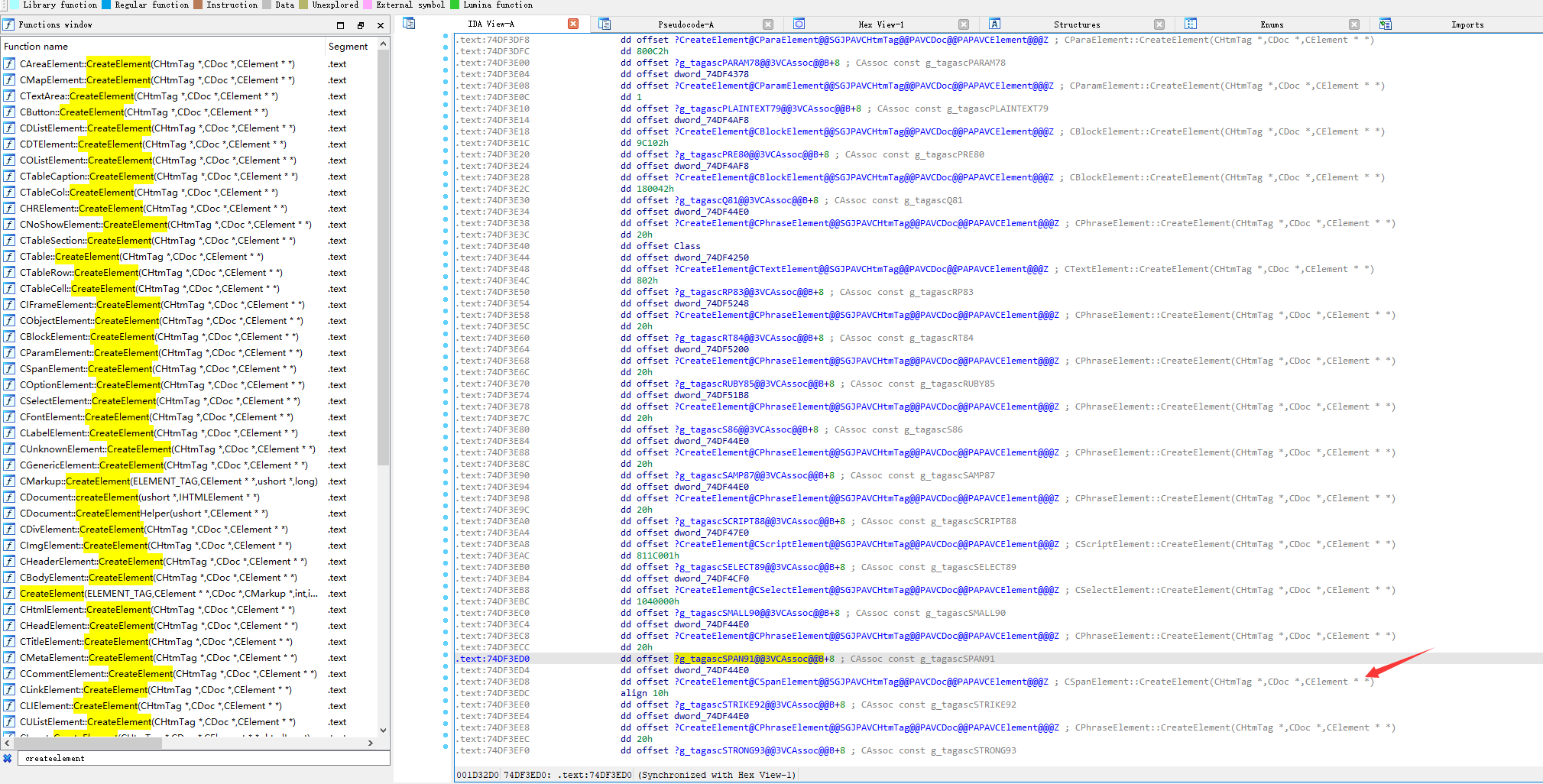The height and width of the screenshot is (784, 1543).
Task: Select the CTableCaption::CreateElement function row
Action: (189, 177)
